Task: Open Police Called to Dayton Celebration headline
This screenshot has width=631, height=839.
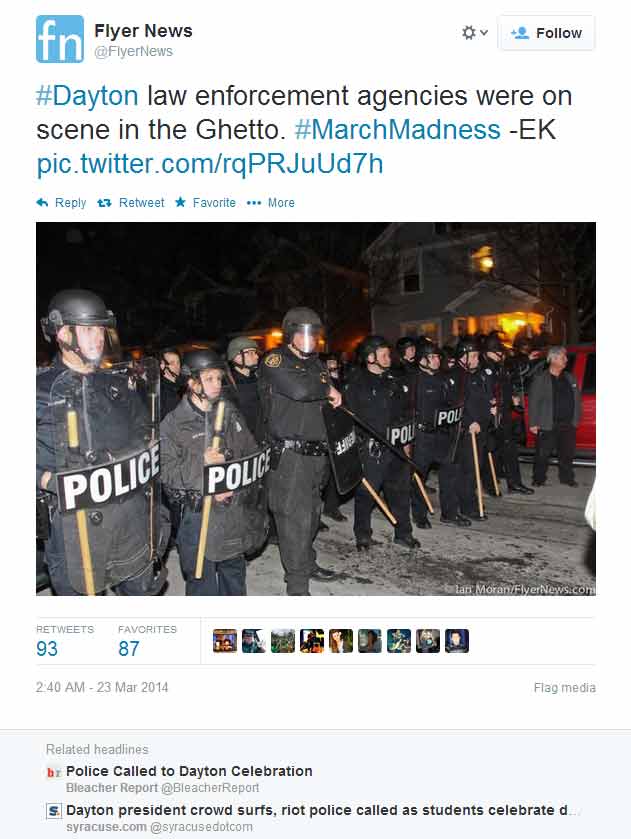Action: pos(189,771)
